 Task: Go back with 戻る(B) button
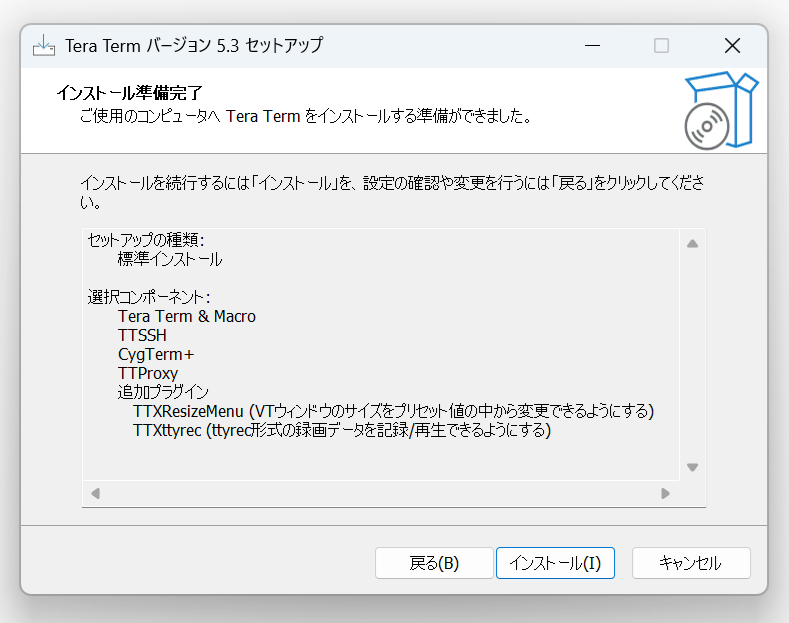[434, 563]
